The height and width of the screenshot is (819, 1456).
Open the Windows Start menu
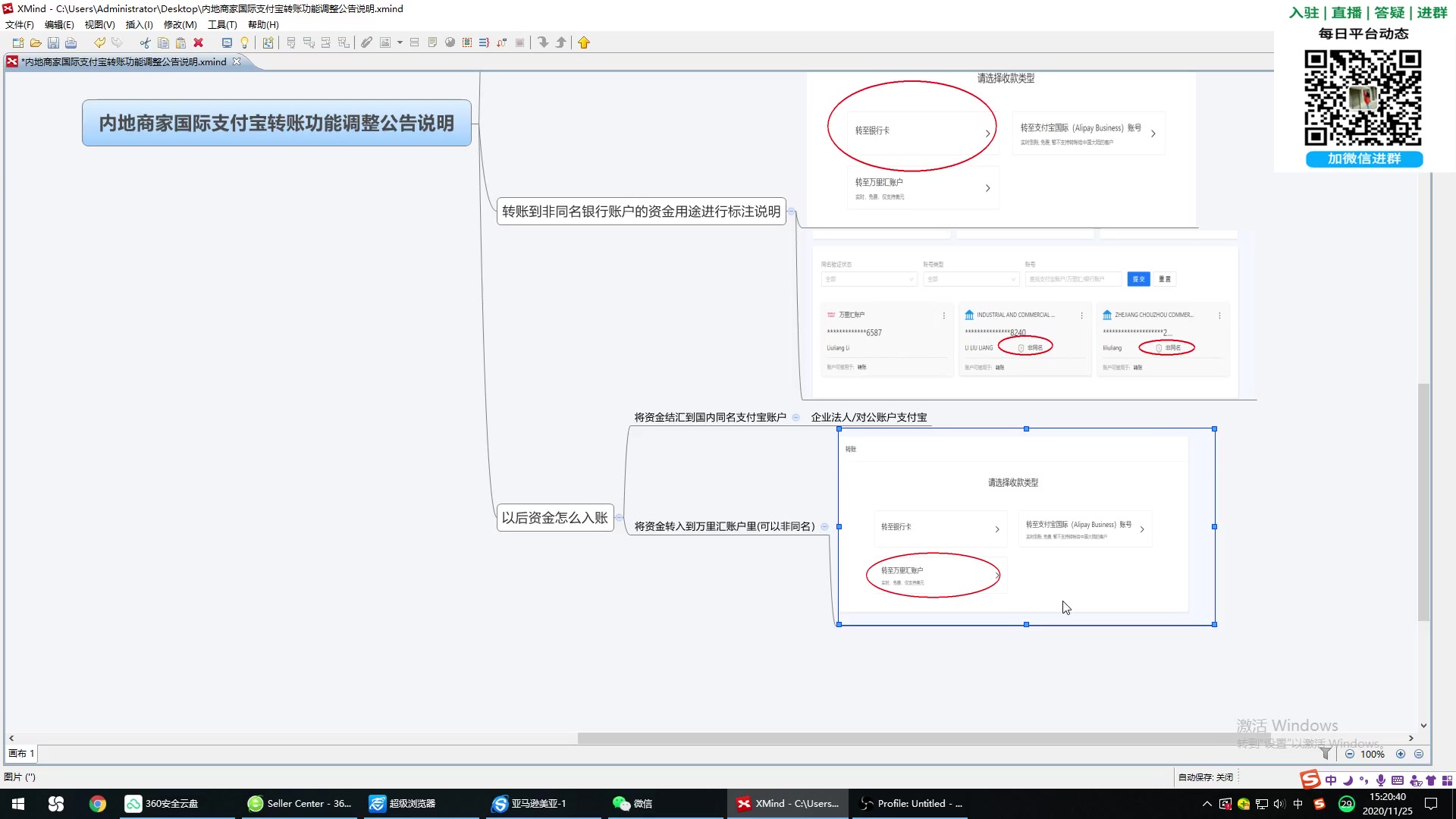coord(18,804)
